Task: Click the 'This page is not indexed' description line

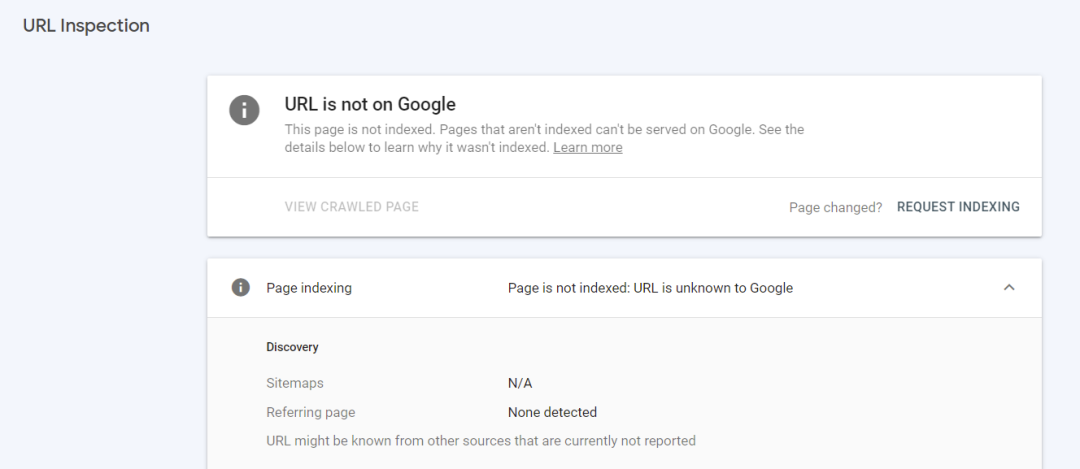Action: click(544, 130)
